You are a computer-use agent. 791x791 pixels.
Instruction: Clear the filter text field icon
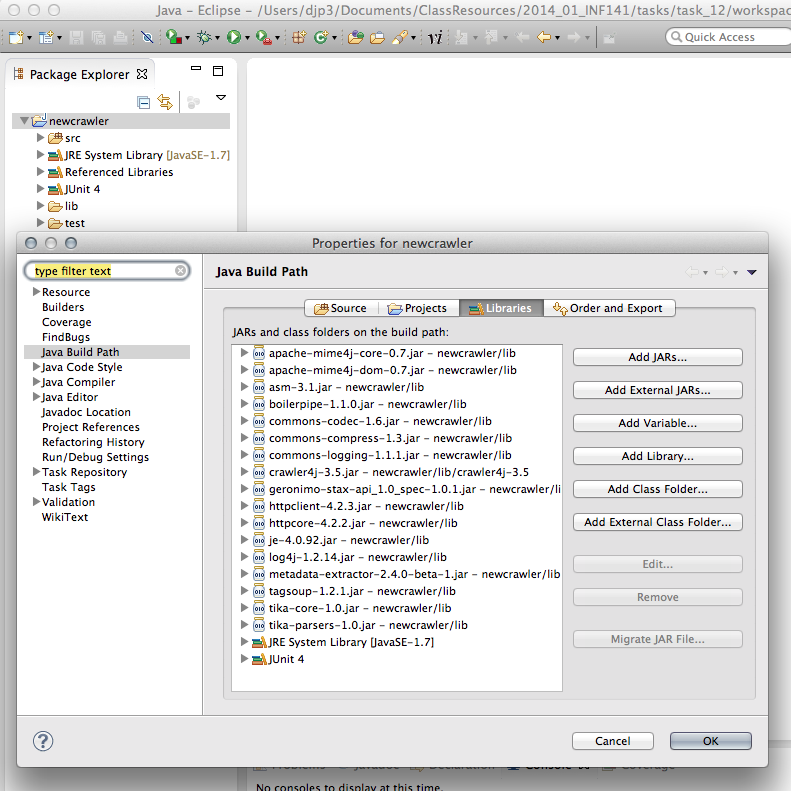tap(180, 271)
